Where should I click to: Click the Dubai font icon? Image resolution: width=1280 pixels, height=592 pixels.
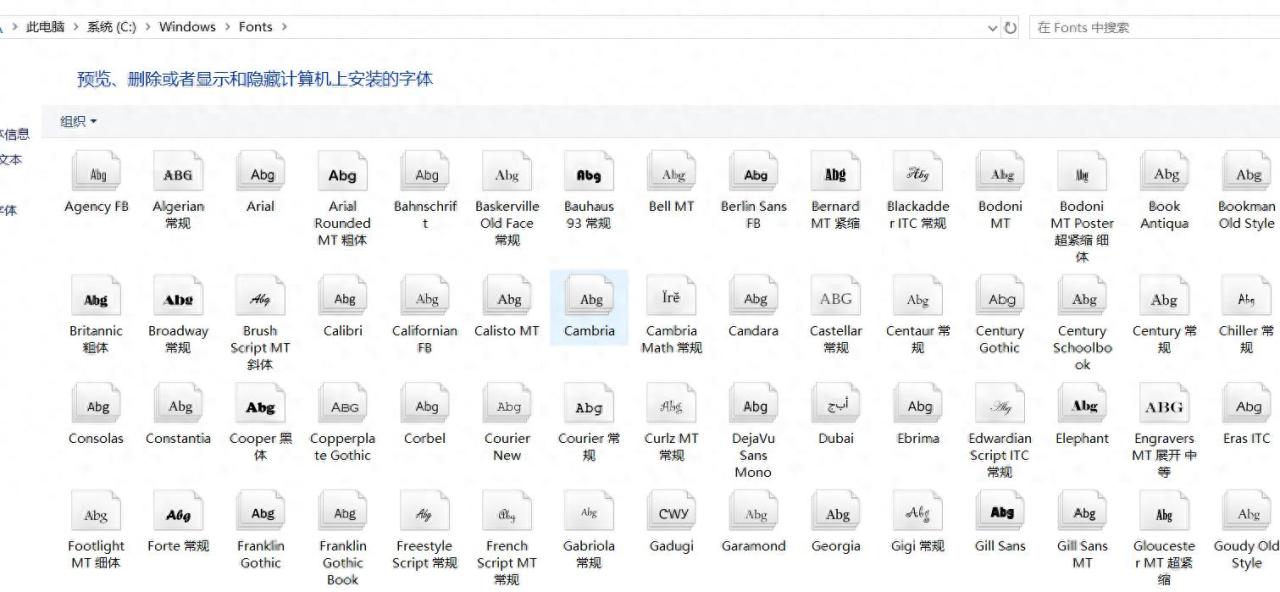click(836, 406)
